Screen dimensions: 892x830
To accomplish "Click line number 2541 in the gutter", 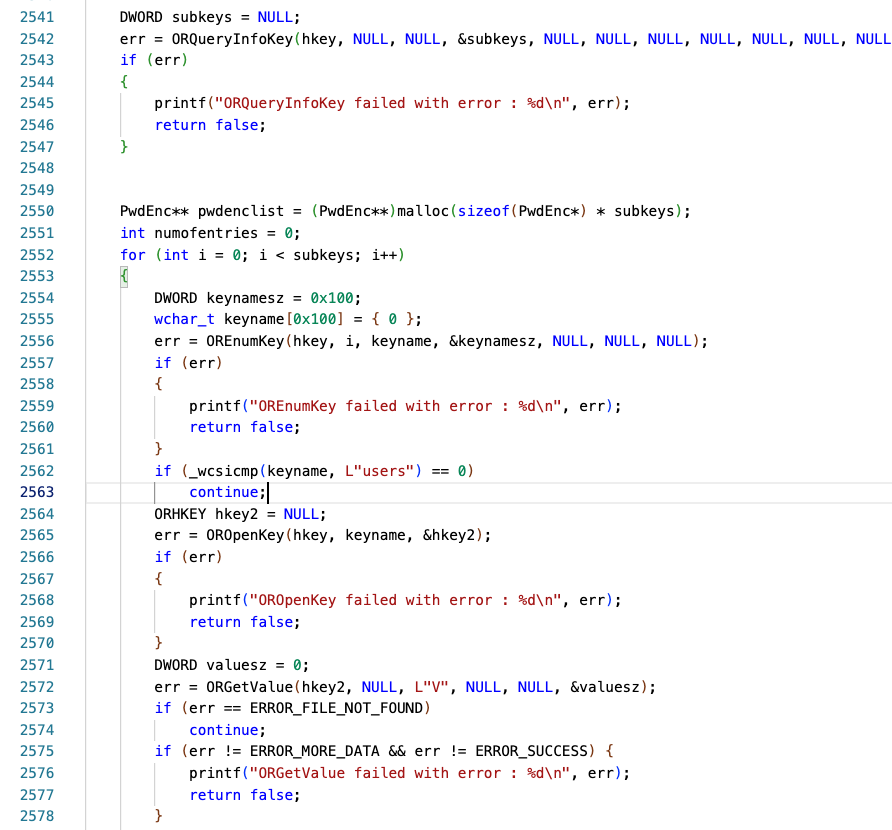I will 36,17.
